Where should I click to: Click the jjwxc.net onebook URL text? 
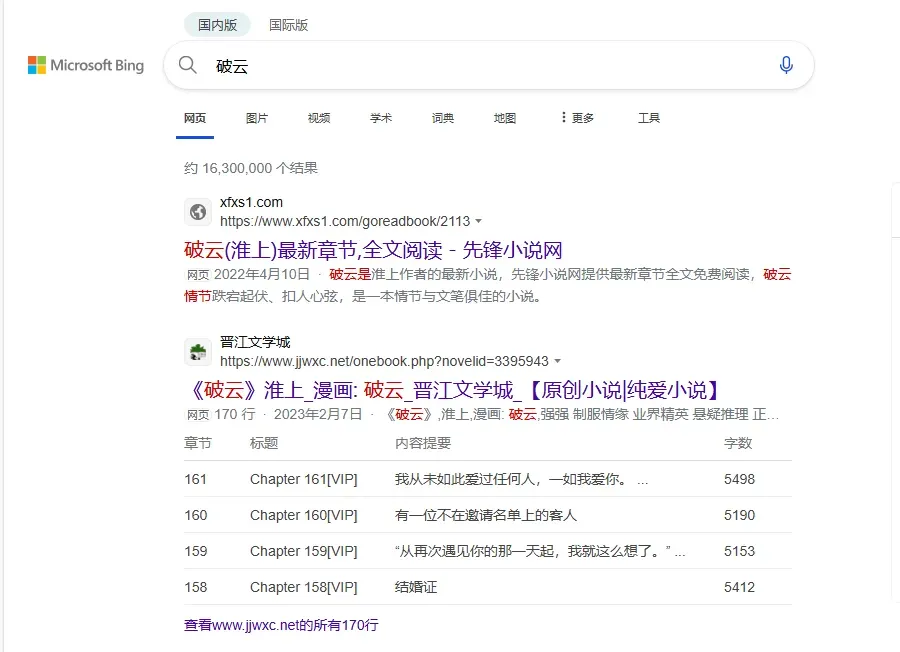point(385,361)
